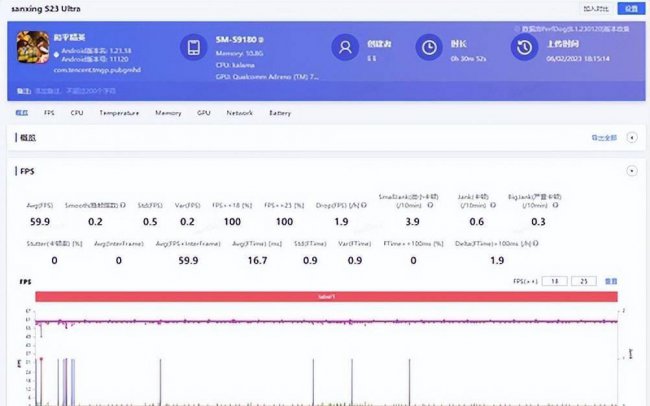Viewport: 650px width, 406px height.
Task: Click the Avg(FTime) value 16.7
Action: click(x=257, y=260)
